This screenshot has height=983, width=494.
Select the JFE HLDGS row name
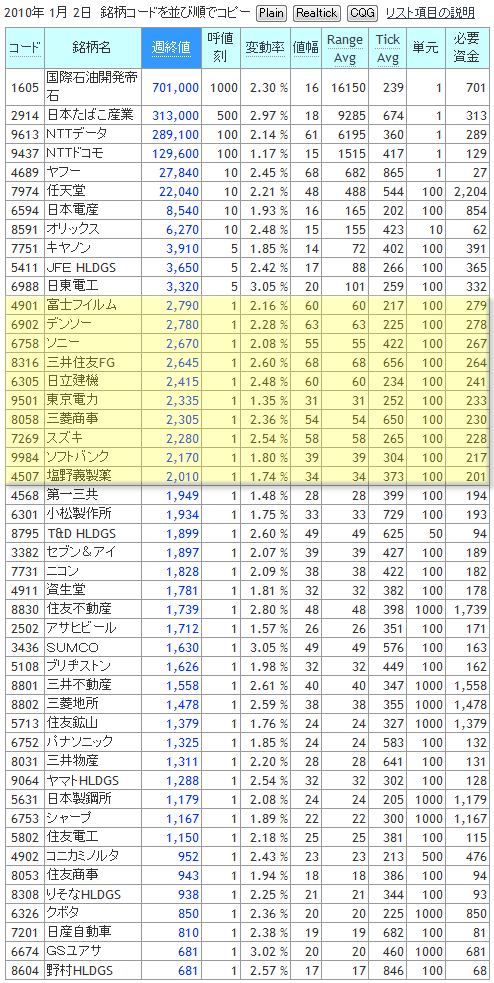[x=81, y=266]
